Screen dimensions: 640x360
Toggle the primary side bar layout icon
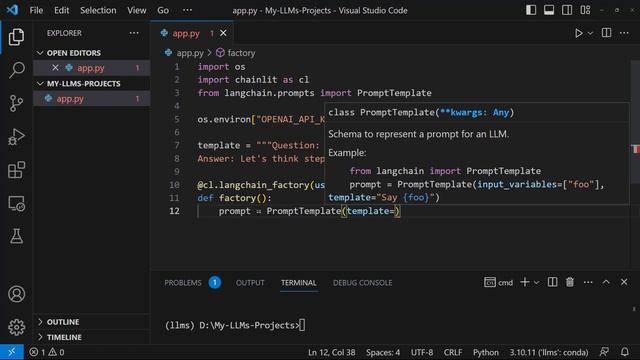click(x=531, y=10)
